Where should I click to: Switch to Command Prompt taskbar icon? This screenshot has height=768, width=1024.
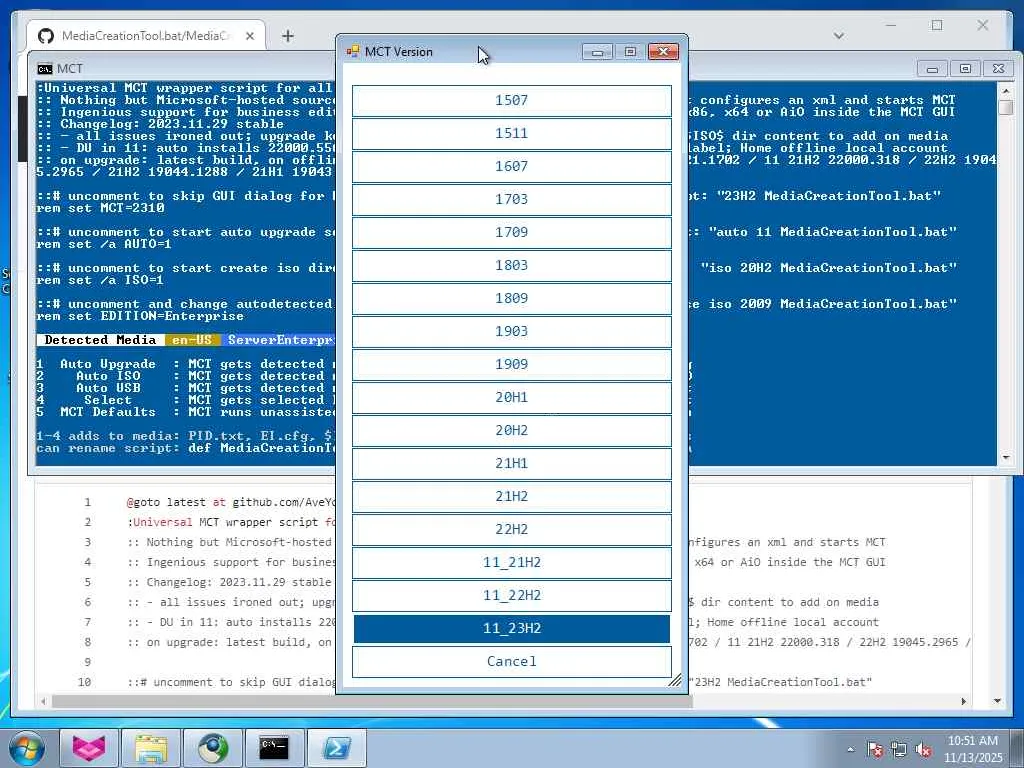pos(274,748)
